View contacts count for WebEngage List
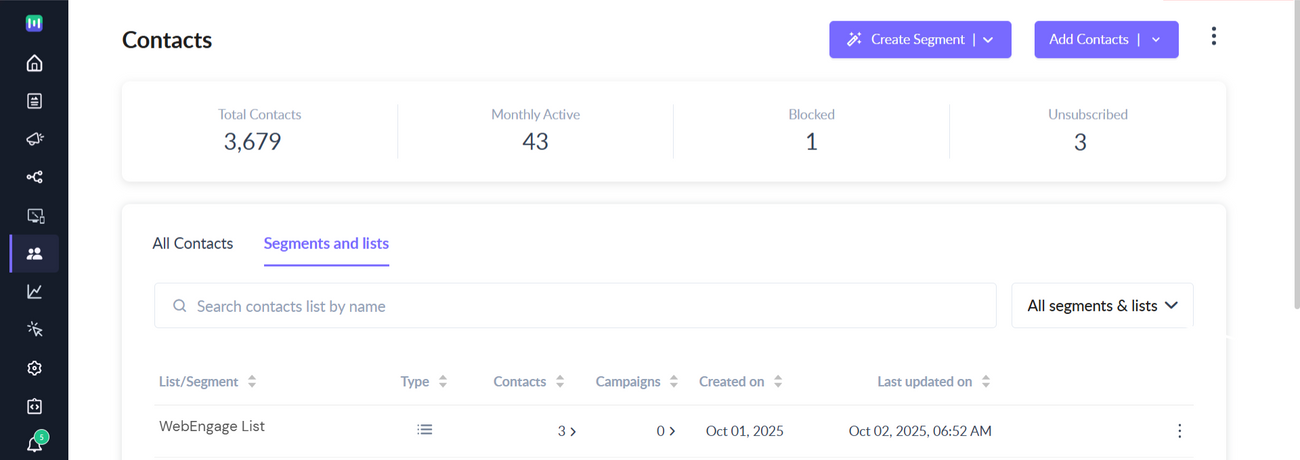 567,431
